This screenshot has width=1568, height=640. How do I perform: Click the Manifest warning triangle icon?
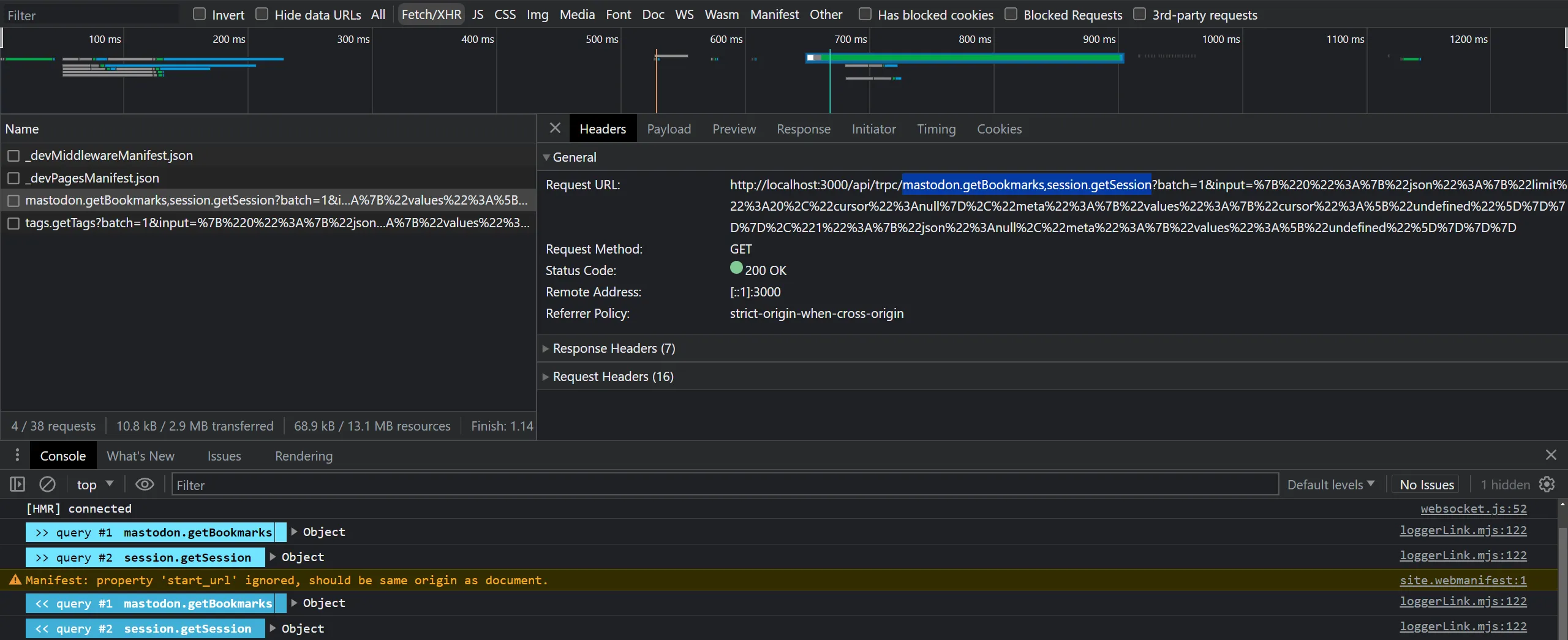(x=15, y=579)
